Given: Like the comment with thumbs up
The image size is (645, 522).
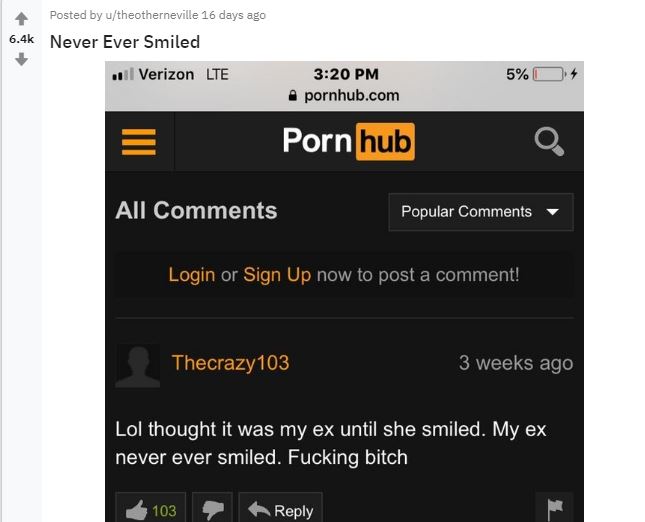Looking at the screenshot, I should coord(151,509).
